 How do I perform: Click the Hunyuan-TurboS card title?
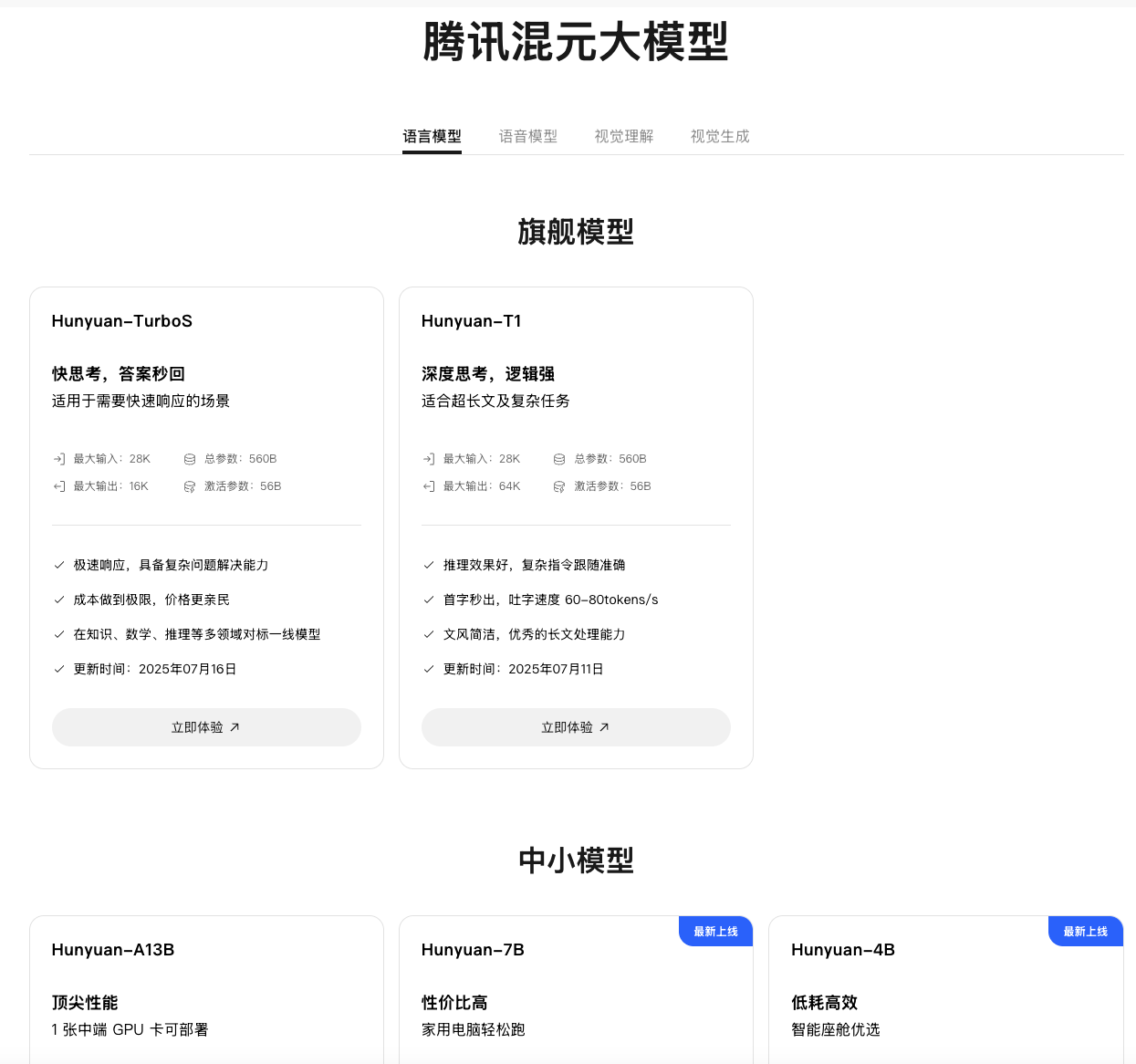pos(122,321)
